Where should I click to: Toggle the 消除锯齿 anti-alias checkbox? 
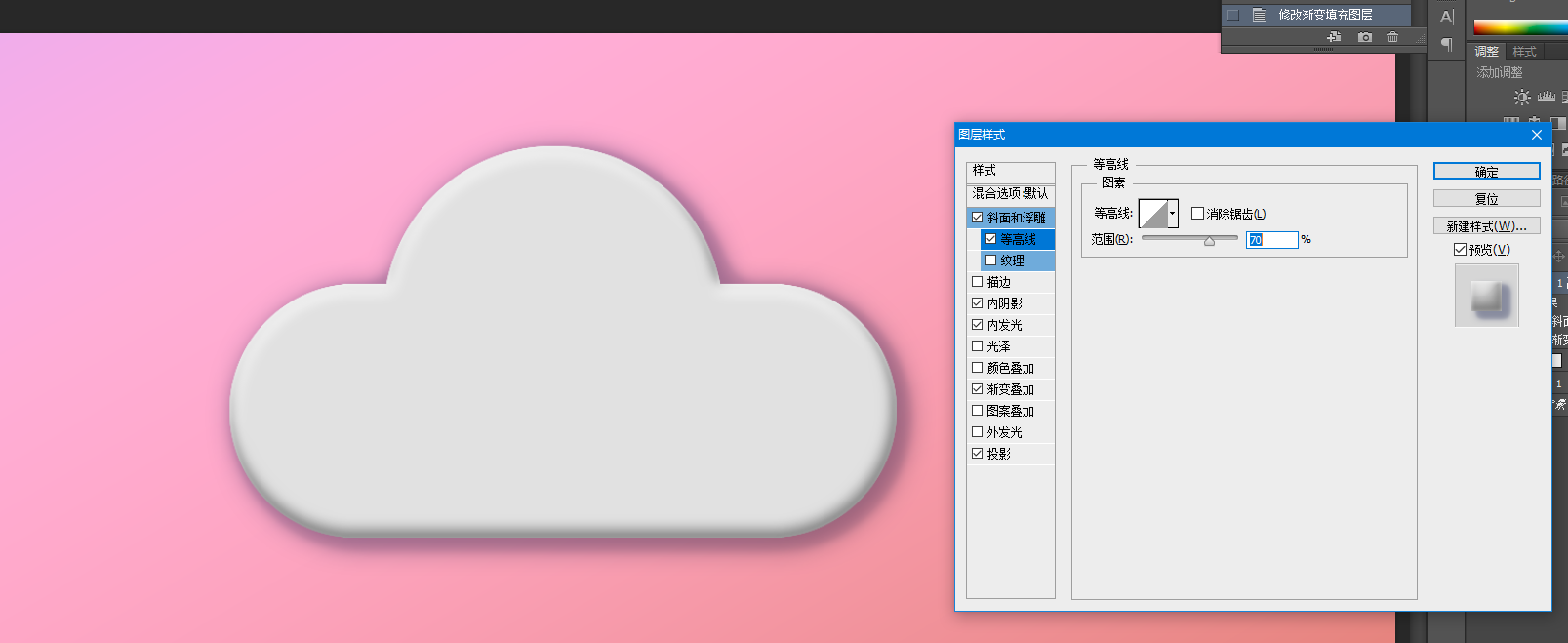[x=1197, y=214]
